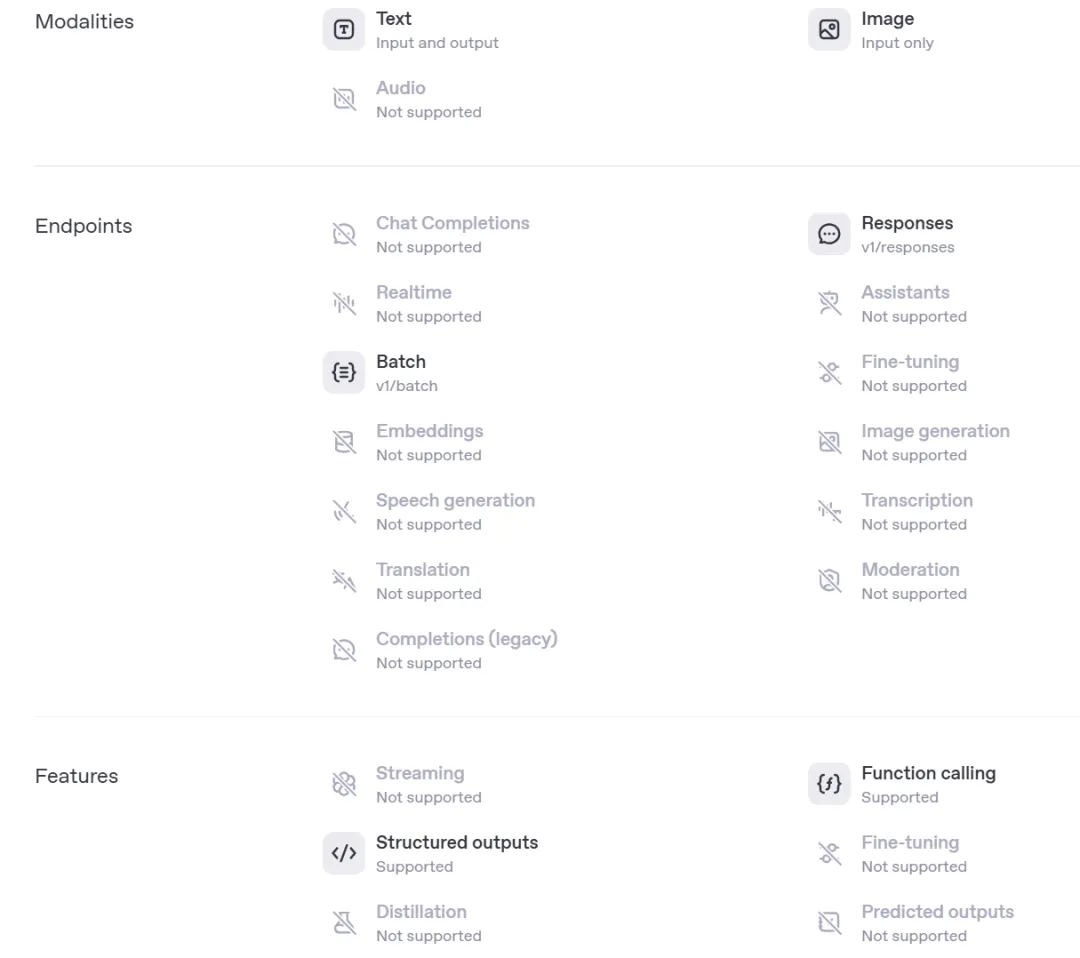Screen dimensions: 1080x958
Task: Click the Structured outputs feature label
Action: (457, 842)
